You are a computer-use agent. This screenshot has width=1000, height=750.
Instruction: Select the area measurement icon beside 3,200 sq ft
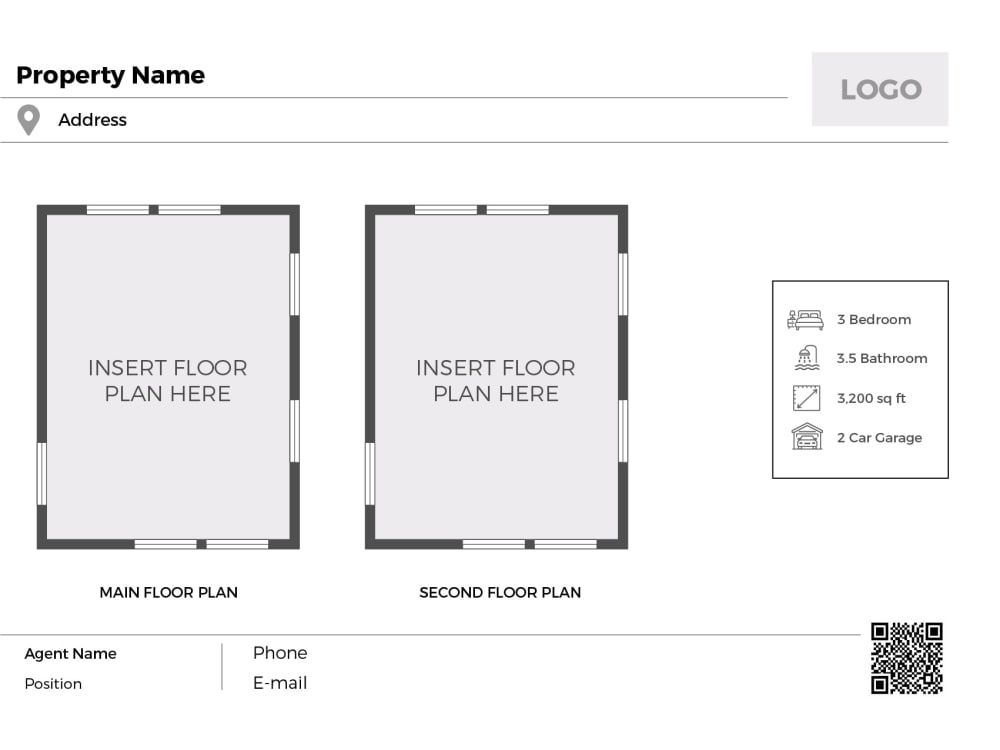coord(806,398)
